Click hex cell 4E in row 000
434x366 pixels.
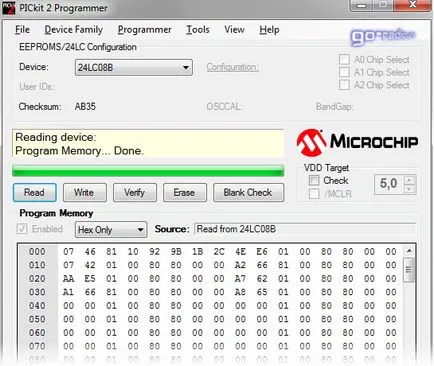[x=240, y=251]
